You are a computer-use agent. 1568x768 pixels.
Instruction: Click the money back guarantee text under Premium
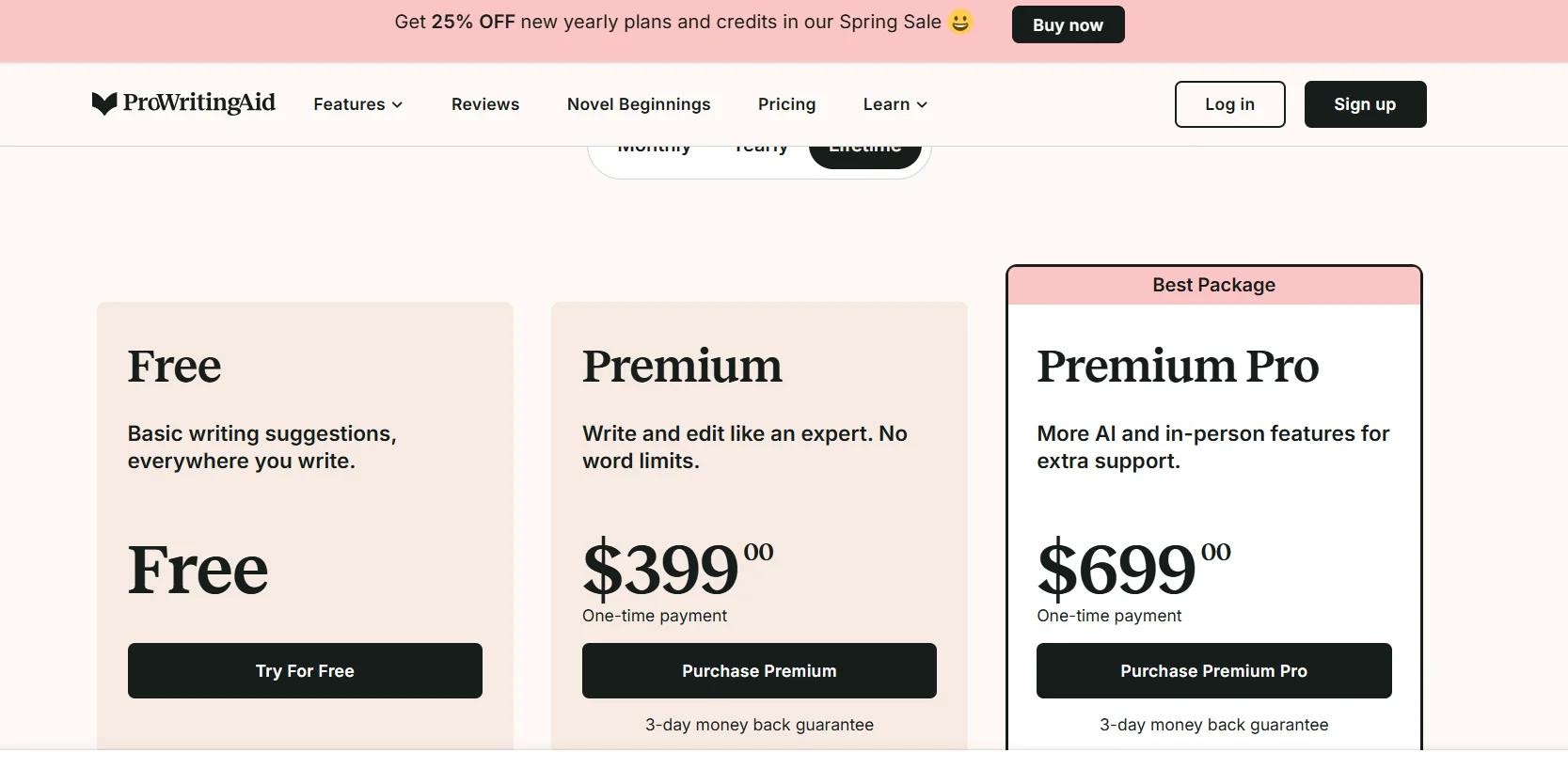759,725
